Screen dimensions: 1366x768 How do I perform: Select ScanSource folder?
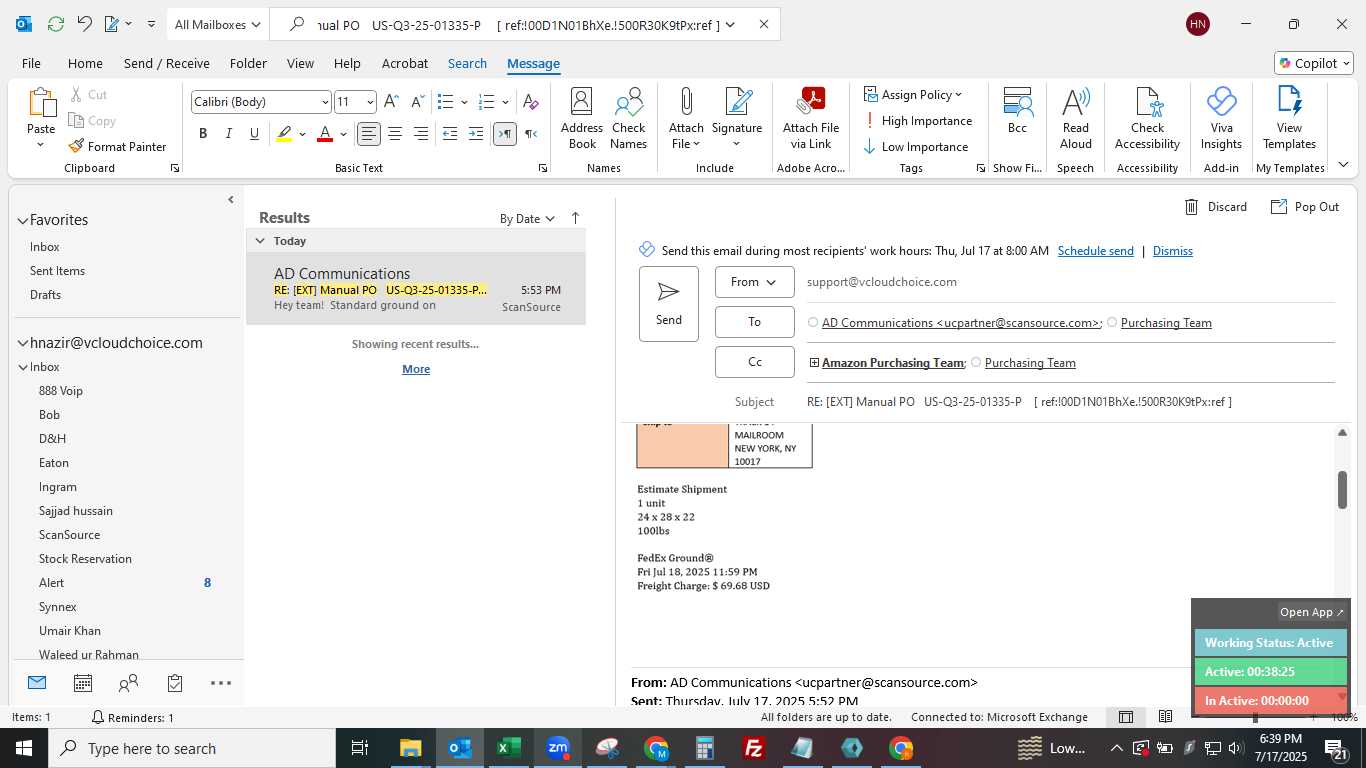pyautogui.click(x=69, y=535)
